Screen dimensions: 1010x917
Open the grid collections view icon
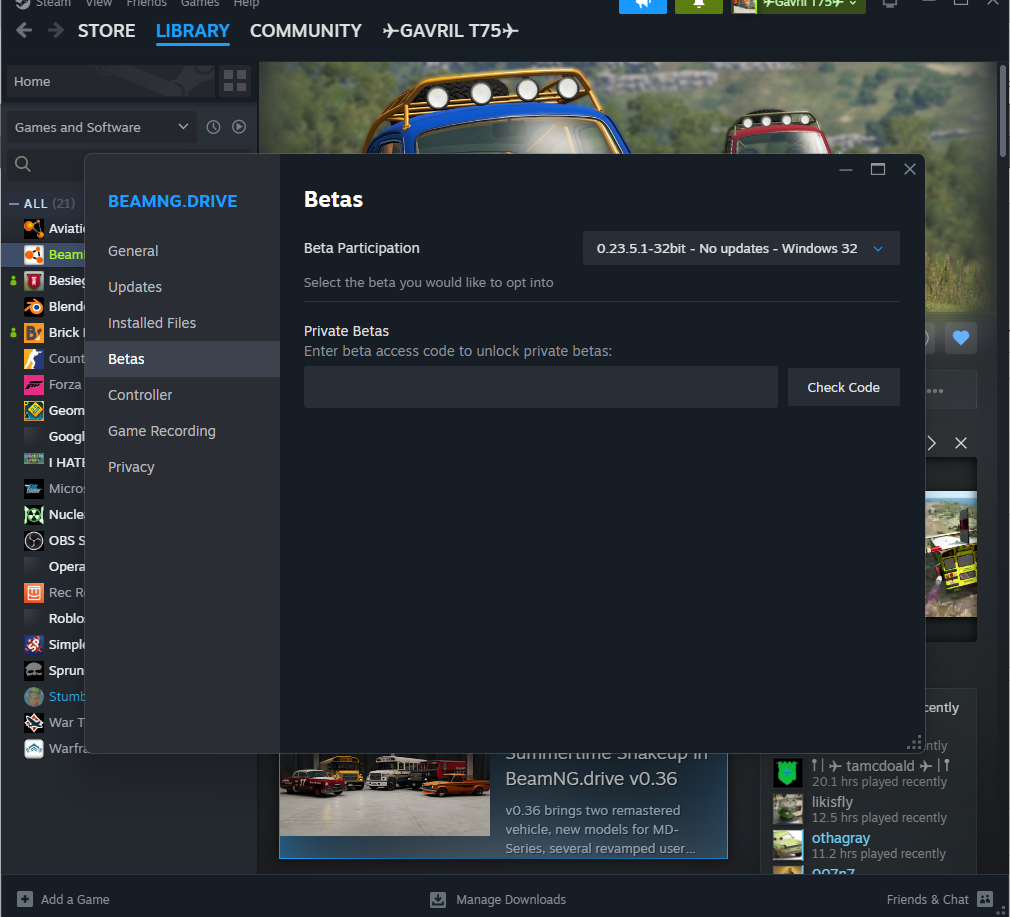[x=234, y=81]
